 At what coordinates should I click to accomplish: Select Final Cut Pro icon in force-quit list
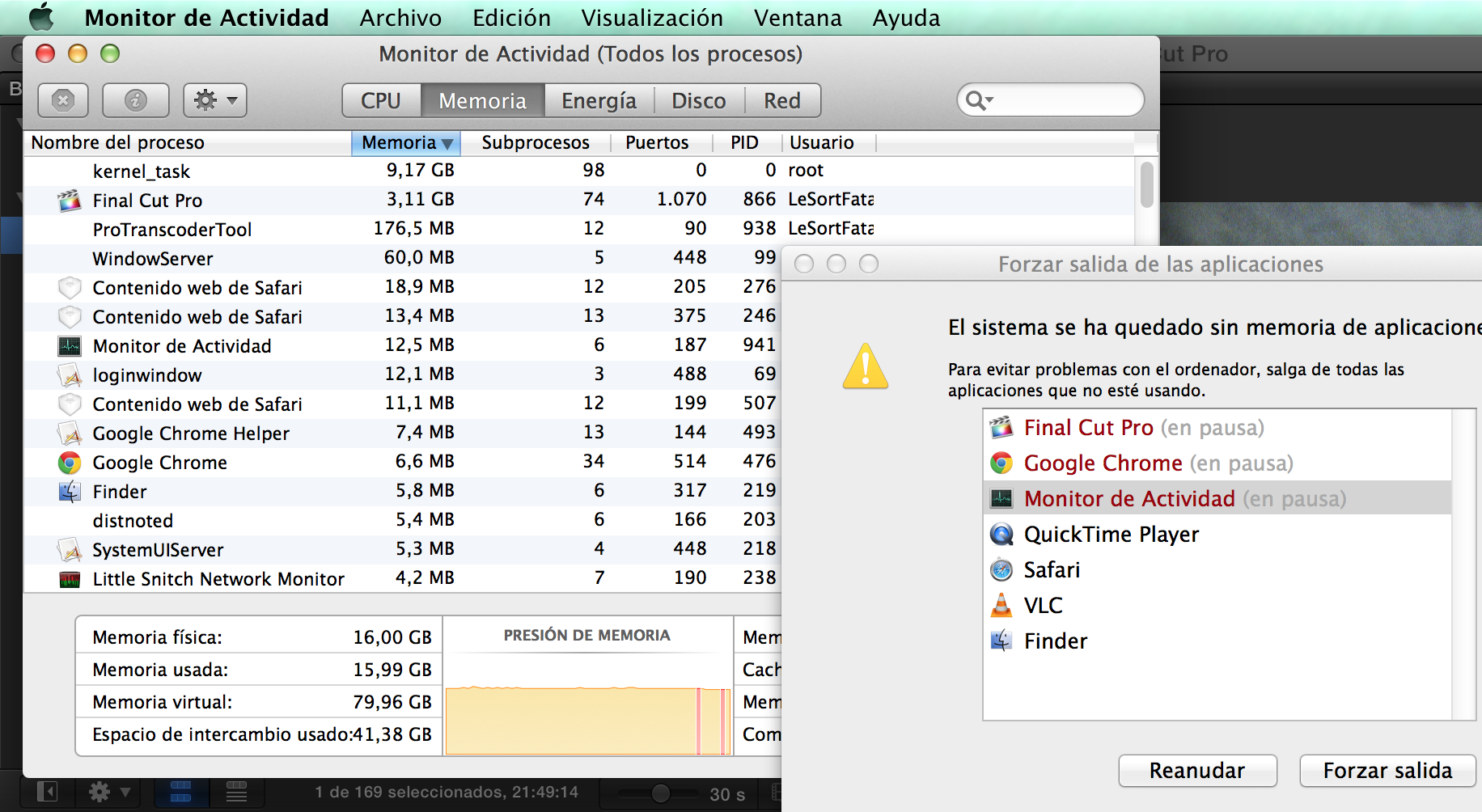1001,427
